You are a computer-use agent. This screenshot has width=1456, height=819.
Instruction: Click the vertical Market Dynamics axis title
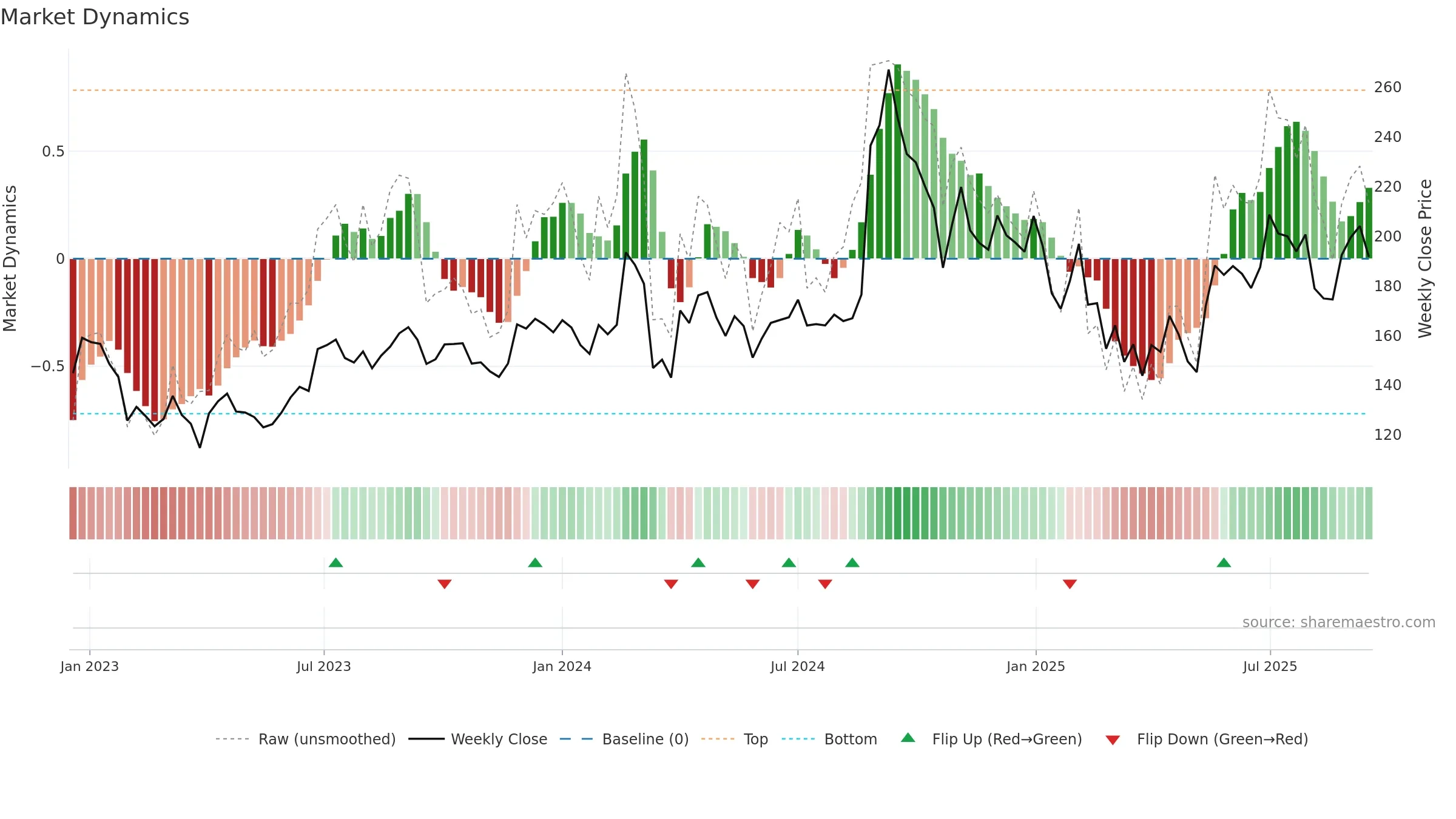pos(10,258)
